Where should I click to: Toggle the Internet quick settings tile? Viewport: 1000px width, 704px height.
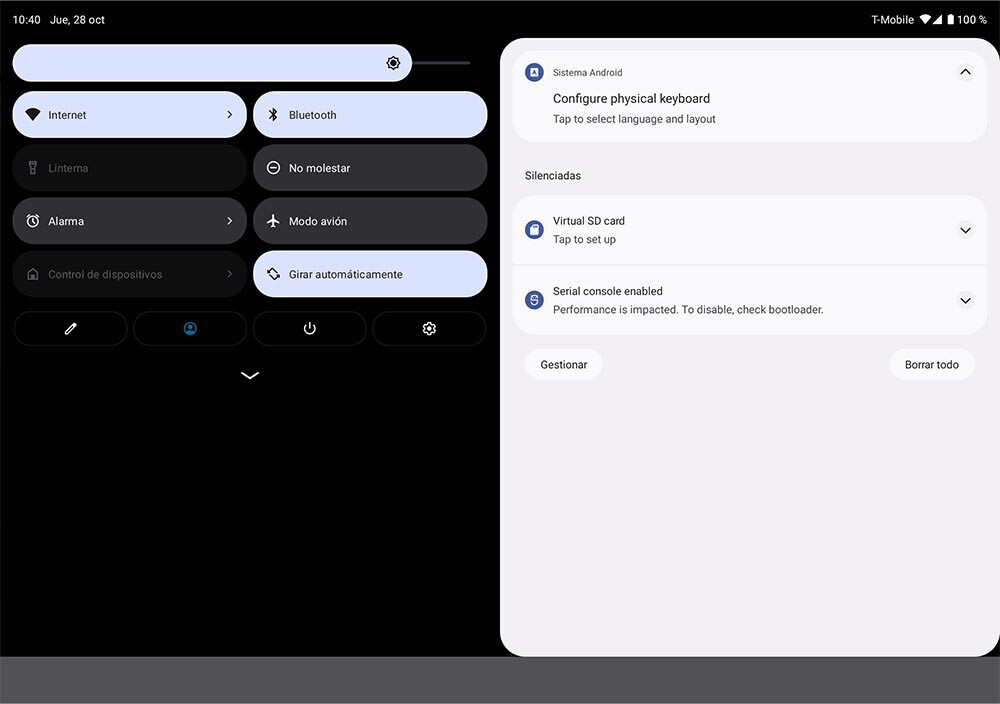point(129,115)
